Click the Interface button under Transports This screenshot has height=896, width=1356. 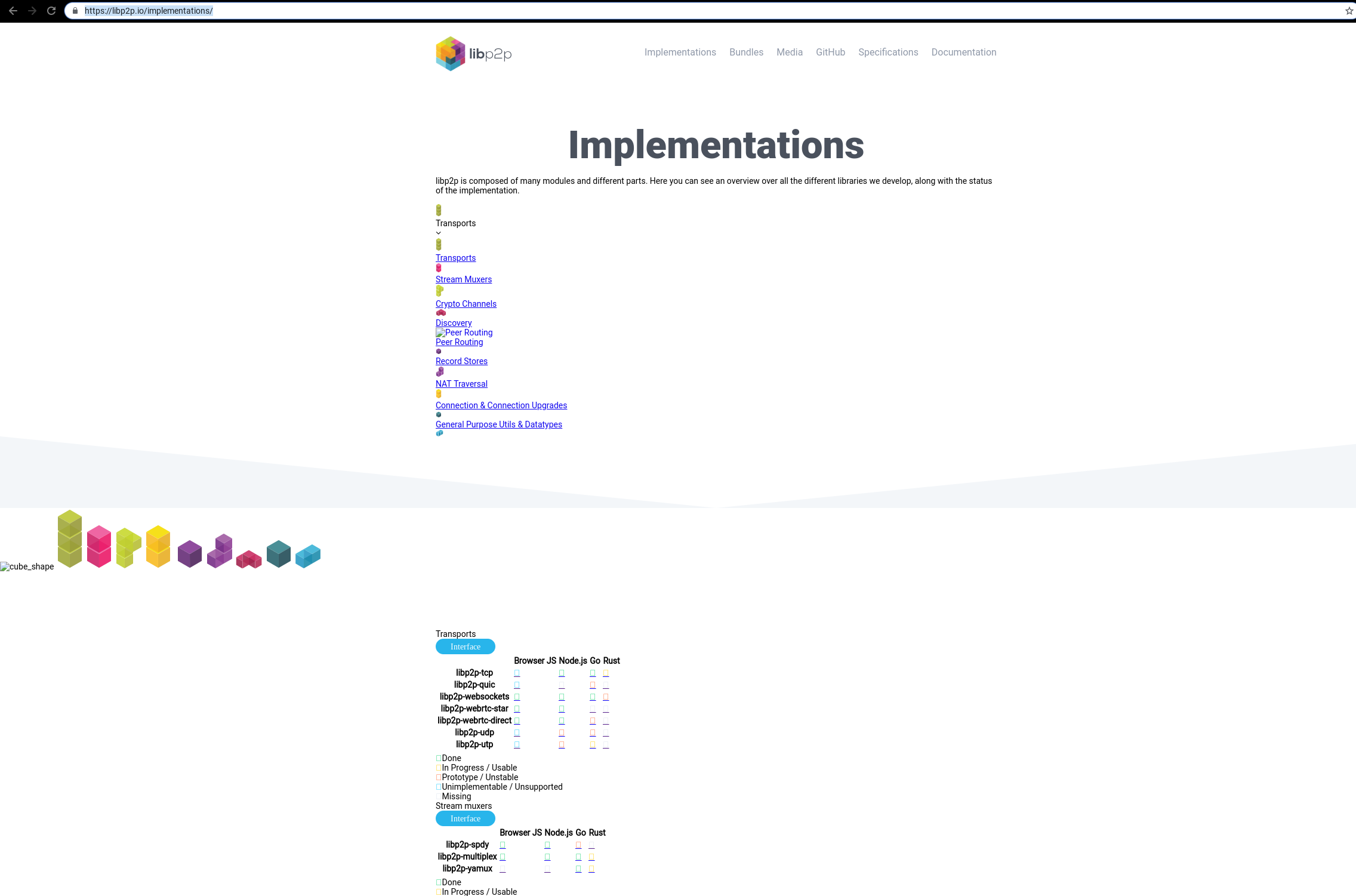(x=466, y=646)
